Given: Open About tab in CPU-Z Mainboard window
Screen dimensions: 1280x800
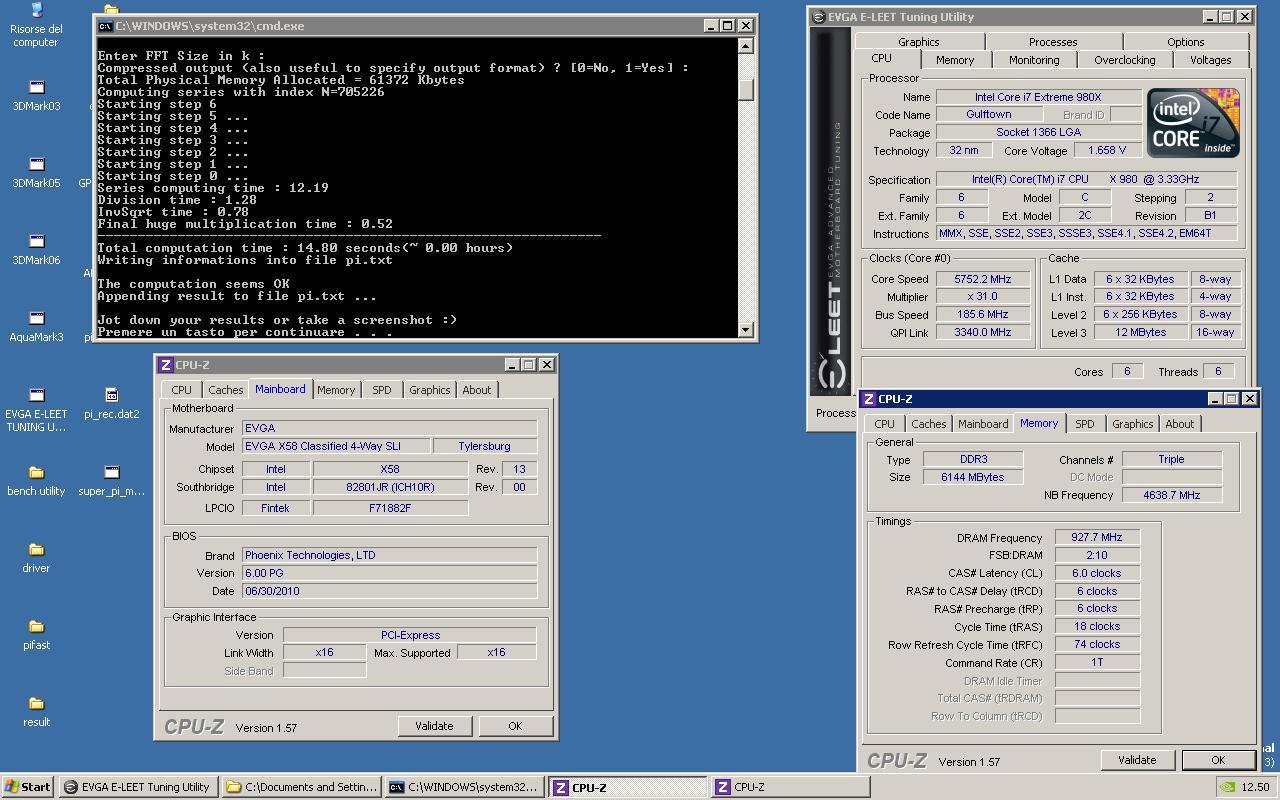Looking at the screenshot, I should pos(476,390).
